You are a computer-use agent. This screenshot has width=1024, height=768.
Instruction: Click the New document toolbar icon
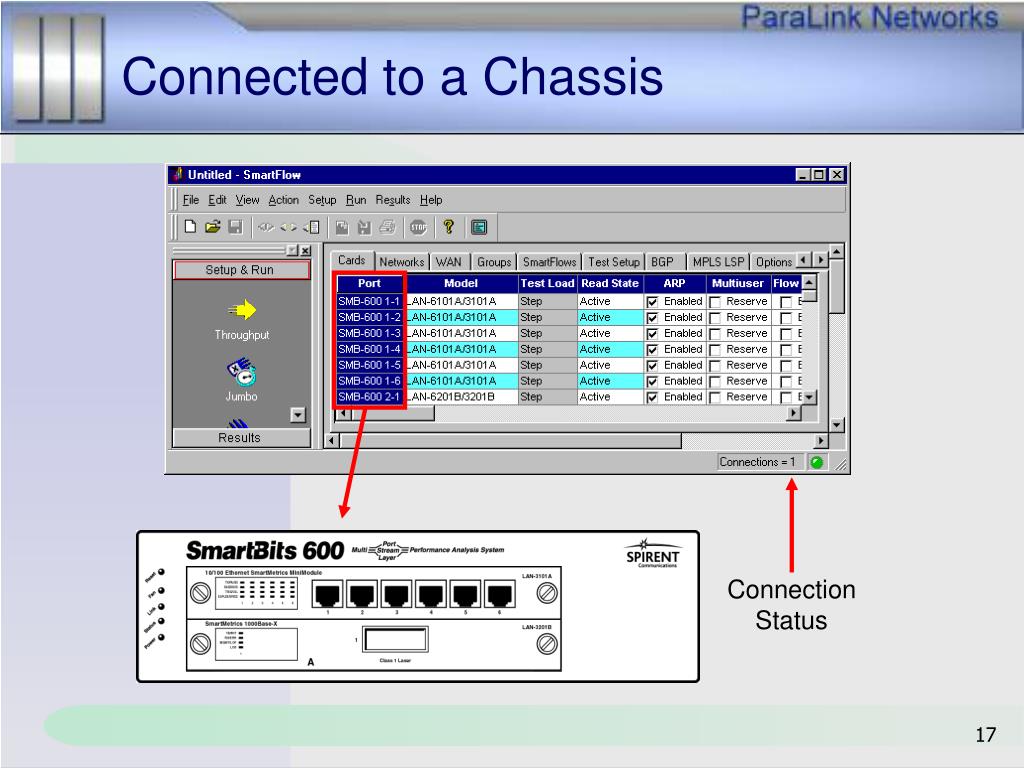(190, 227)
